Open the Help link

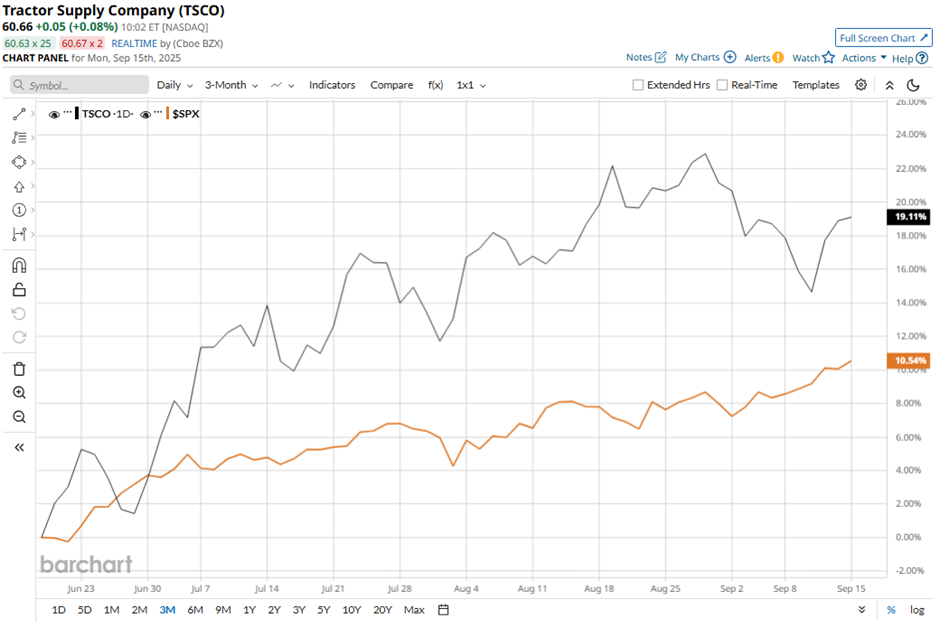click(x=909, y=58)
